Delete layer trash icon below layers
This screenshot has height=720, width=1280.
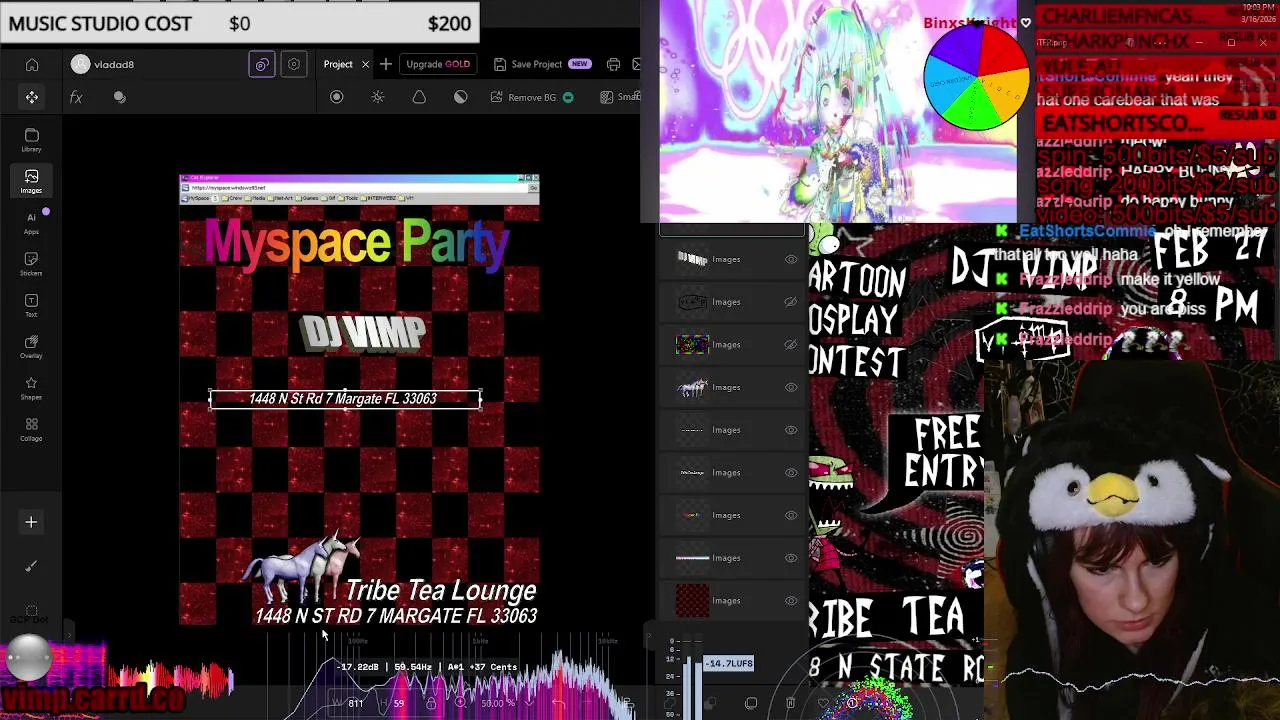[x=790, y=704]
